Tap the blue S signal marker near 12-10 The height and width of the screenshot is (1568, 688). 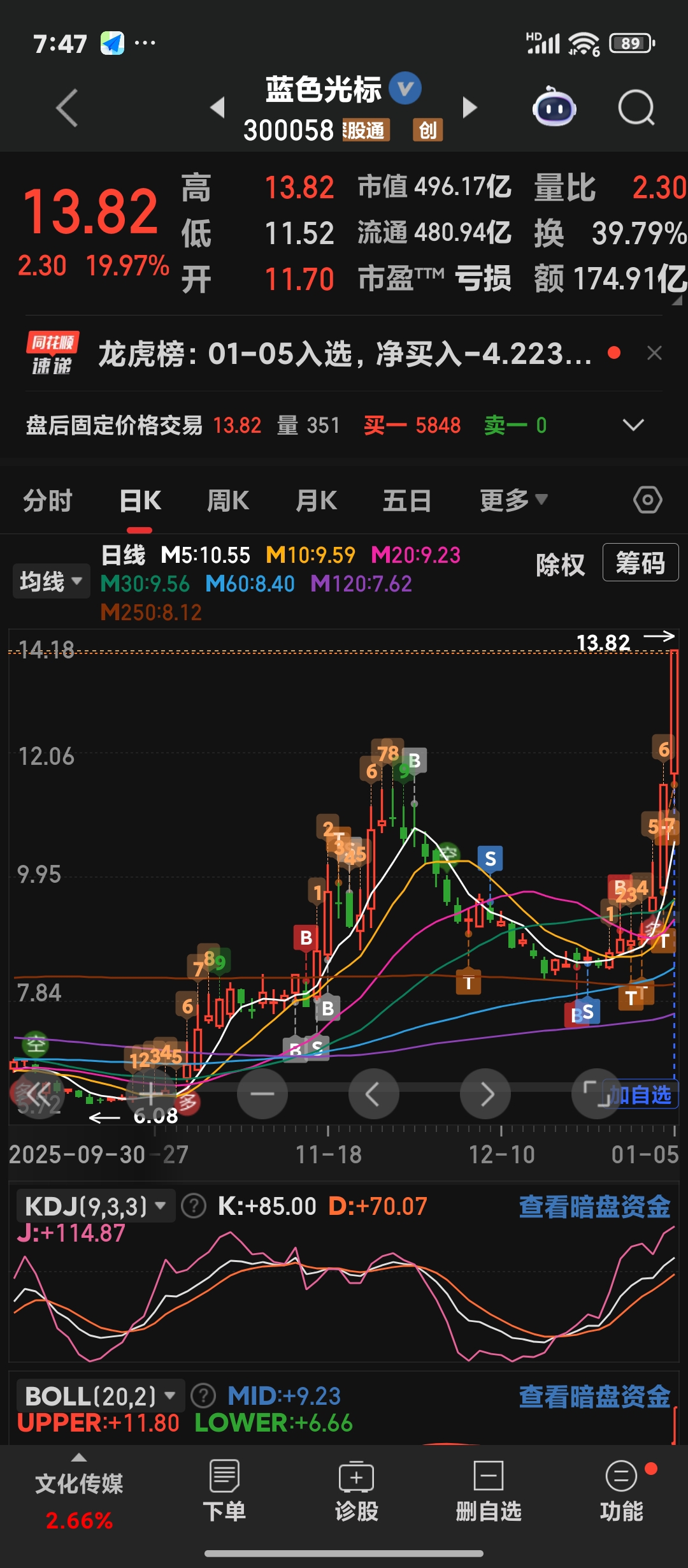pyautogui.click(x=490, y=858)
